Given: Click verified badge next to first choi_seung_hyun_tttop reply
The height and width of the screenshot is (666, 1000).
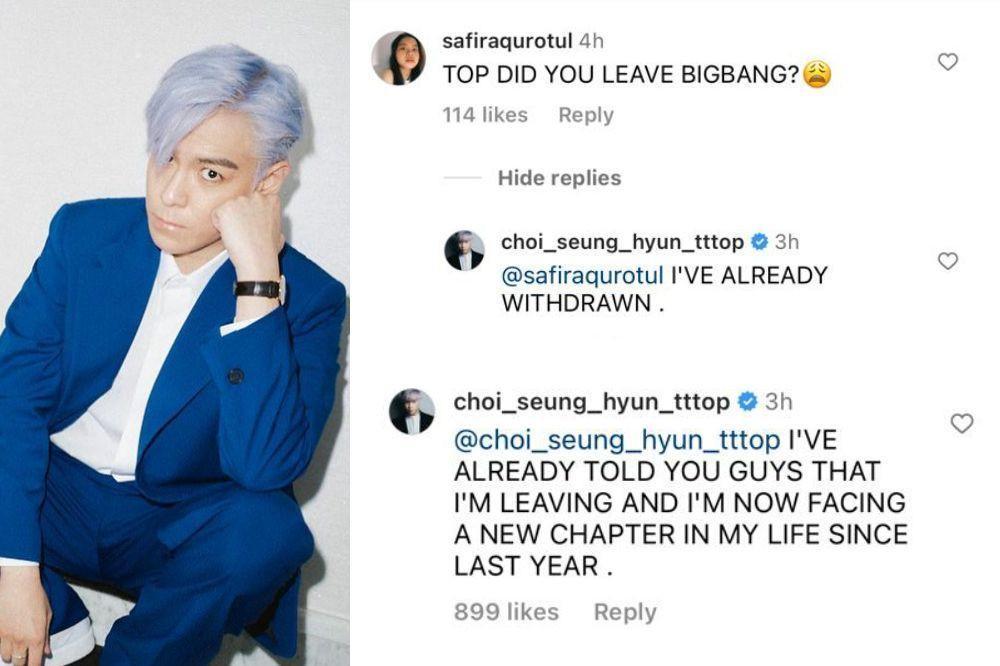Looking at the screenshot, I should coord(759,242).
